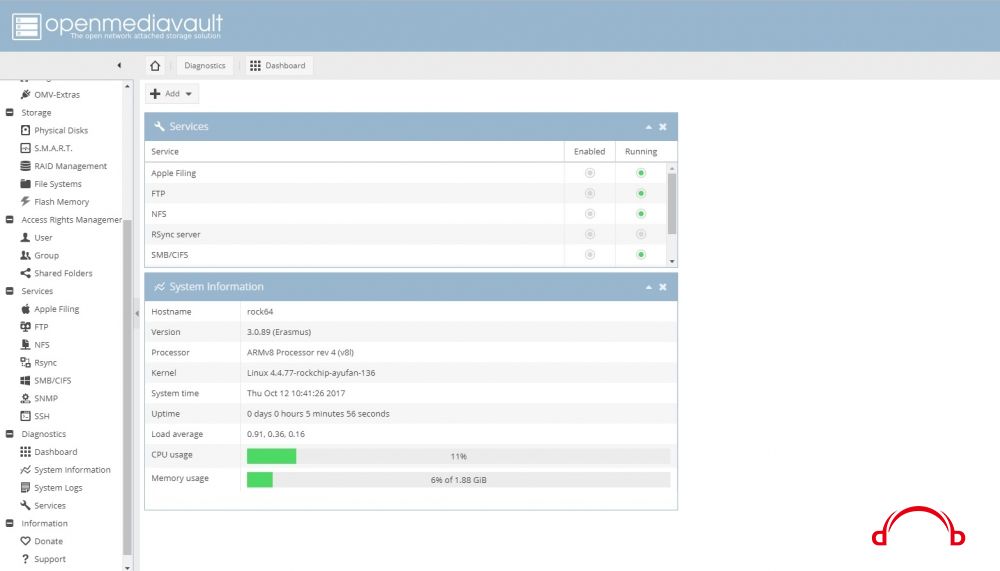Open RAID Management via its stack icon
The height and width of the screenshot is (571, 1000).
coord(26,166)
